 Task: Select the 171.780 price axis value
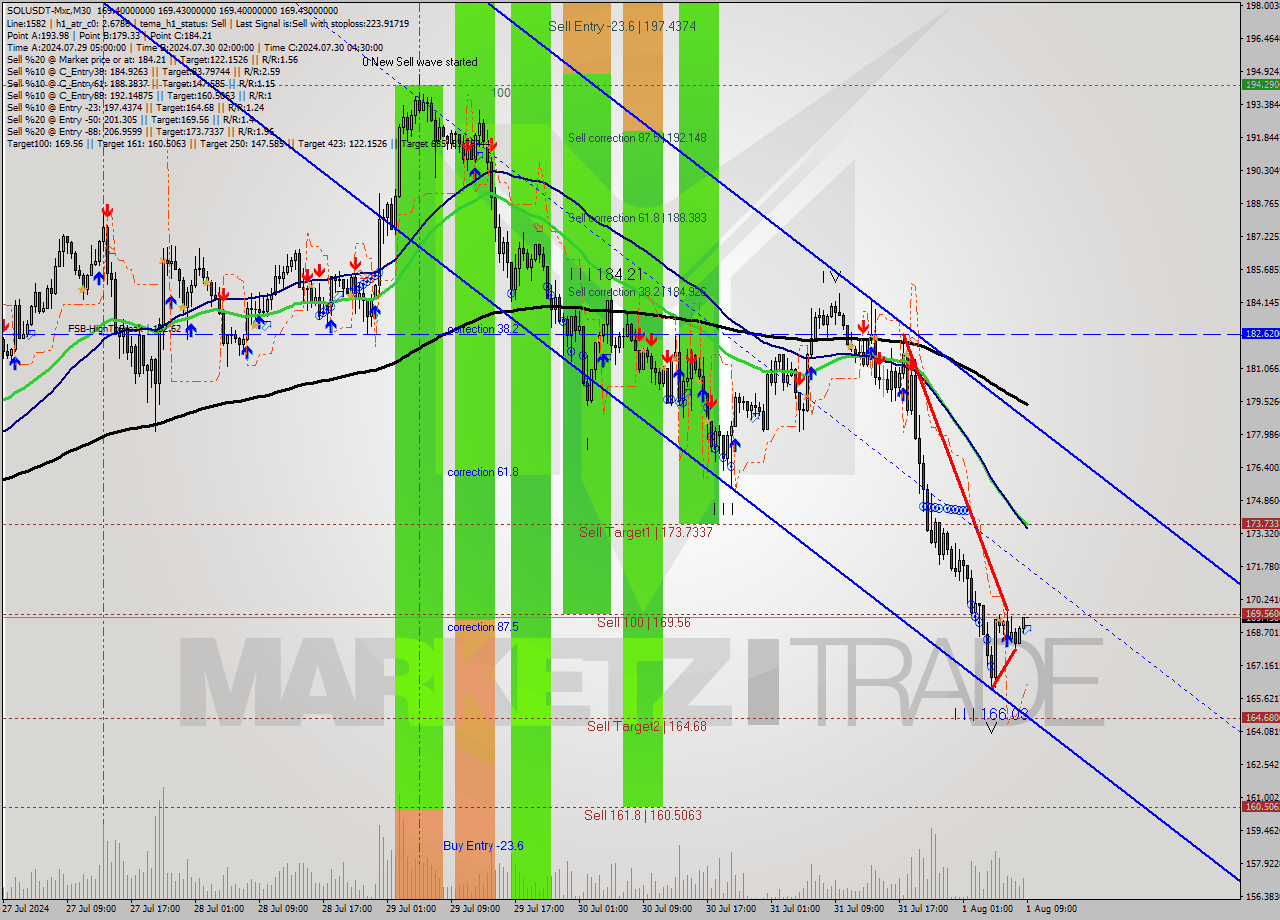pyautogui.click(x=1261, y=567)
